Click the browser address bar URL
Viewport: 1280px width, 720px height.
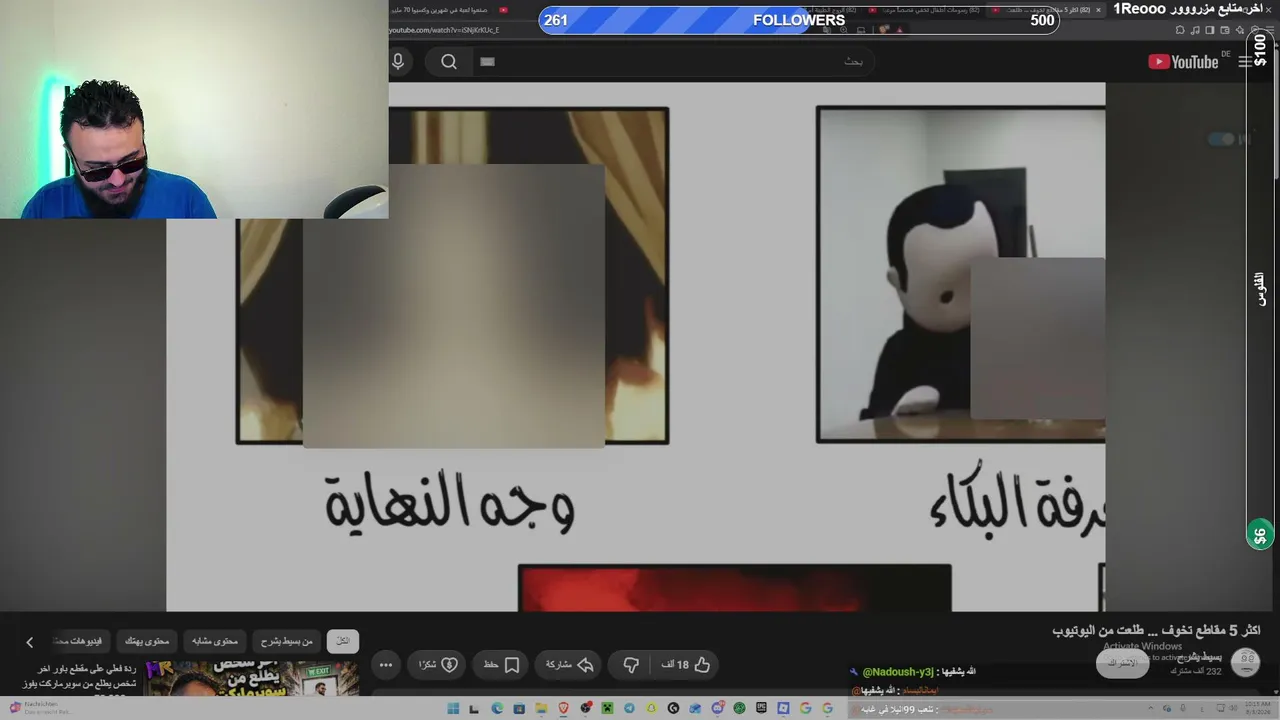pos(445,30)
